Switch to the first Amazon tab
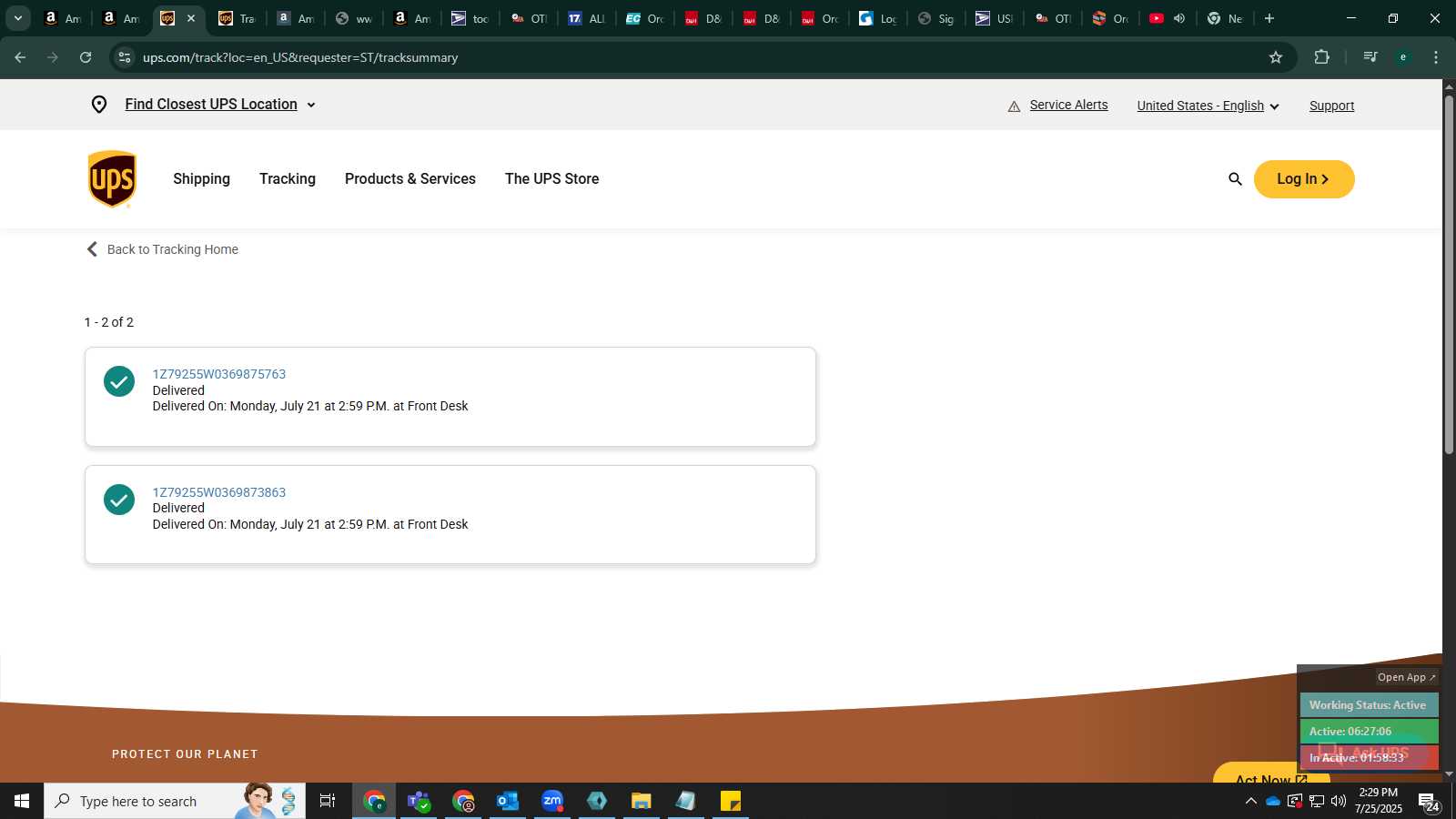Image resolution: width=1456 pixels, height=819 pixels. click(62, 18)
